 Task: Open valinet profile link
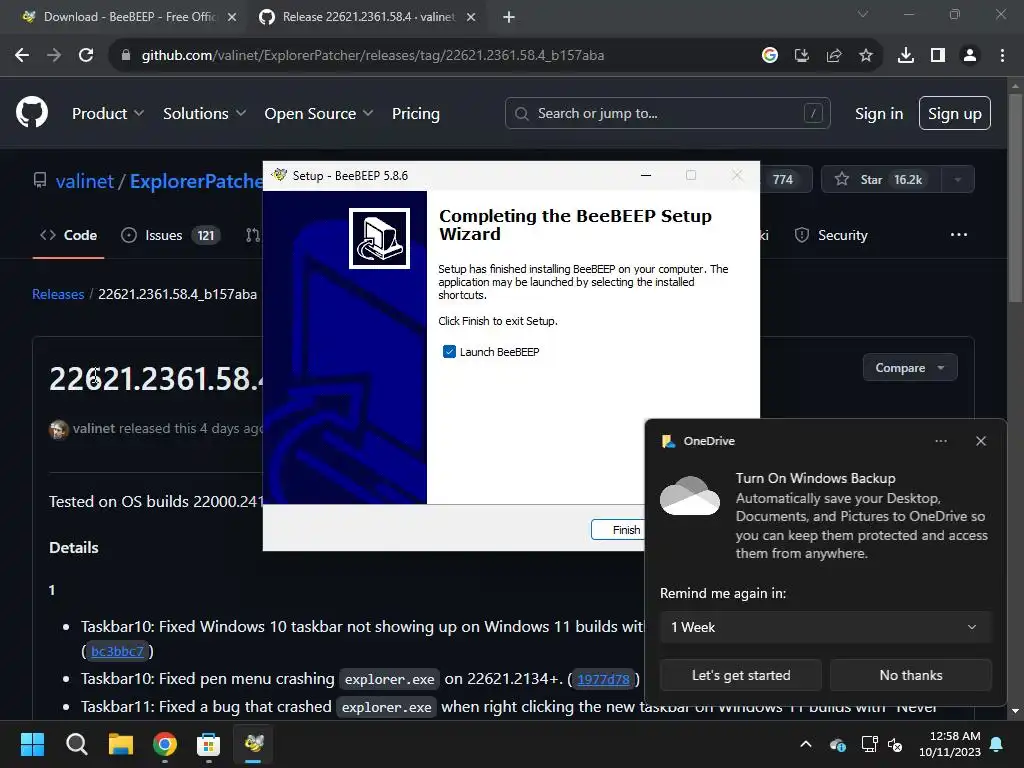click(x=85, y=181)
